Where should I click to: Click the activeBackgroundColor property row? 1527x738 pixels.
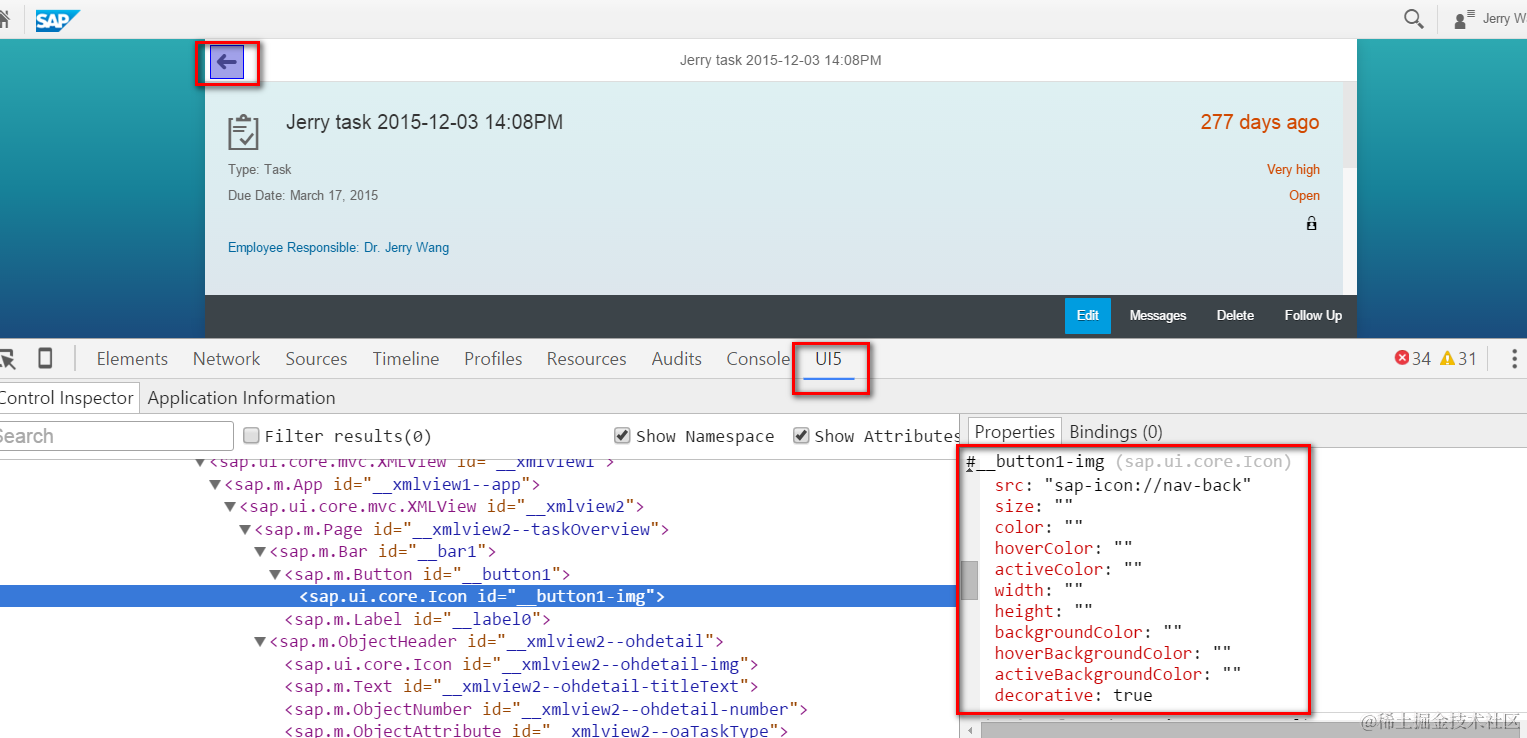[1118, 674]
